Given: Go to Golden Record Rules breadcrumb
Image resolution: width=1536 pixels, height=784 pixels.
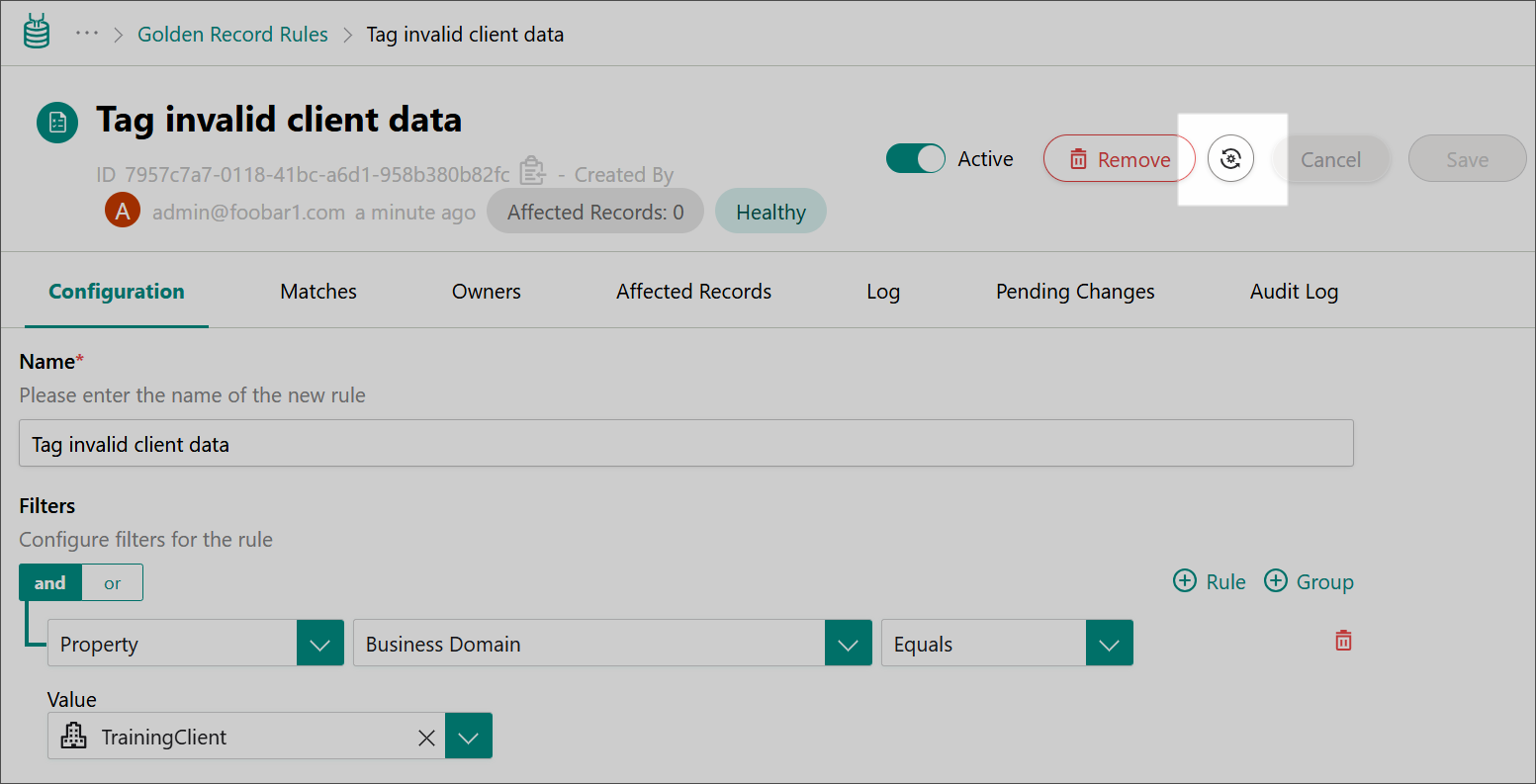Looking at the screenshot, I should (232, 35).
